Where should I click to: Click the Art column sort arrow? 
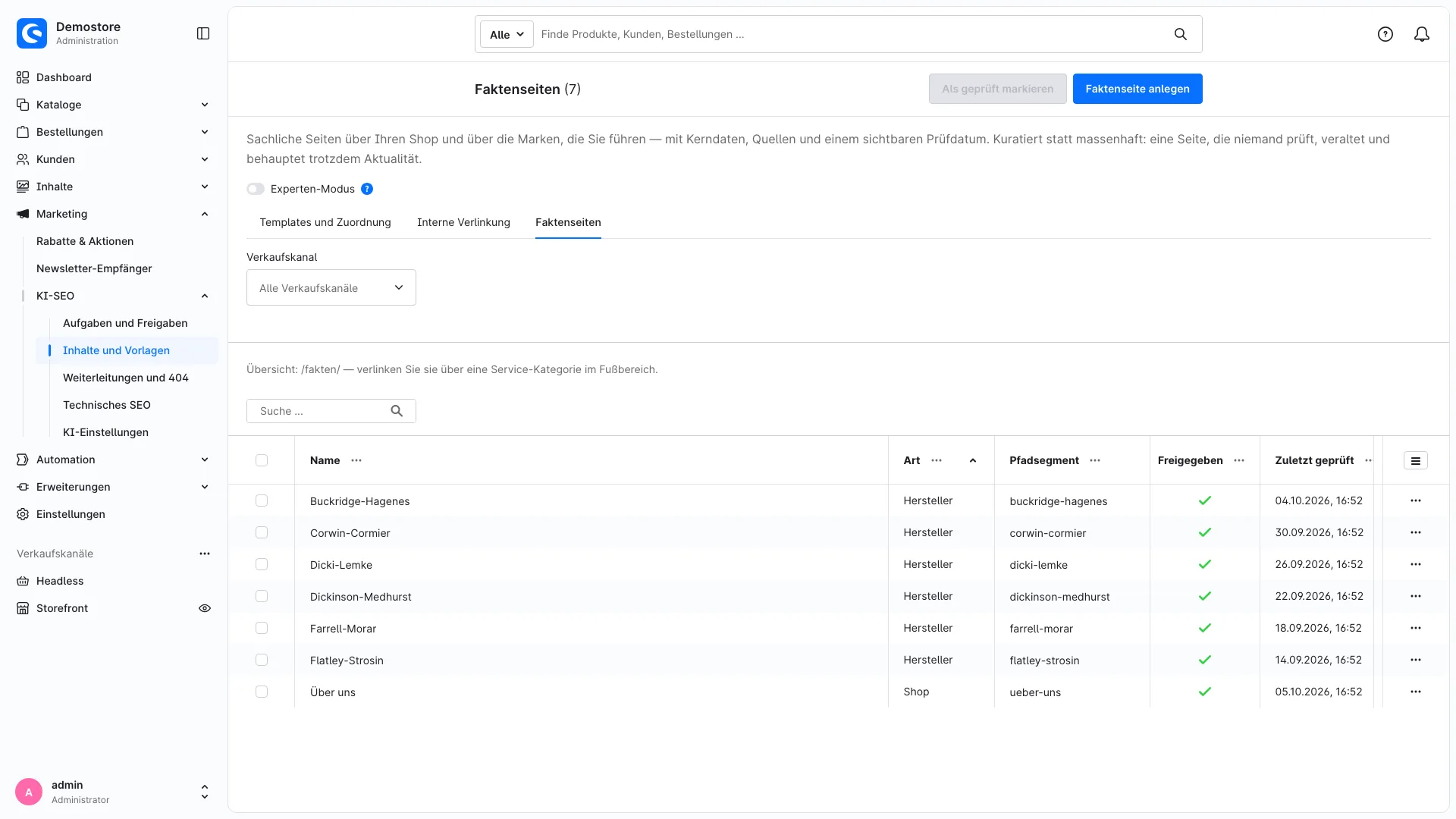[x=973, y=460]
